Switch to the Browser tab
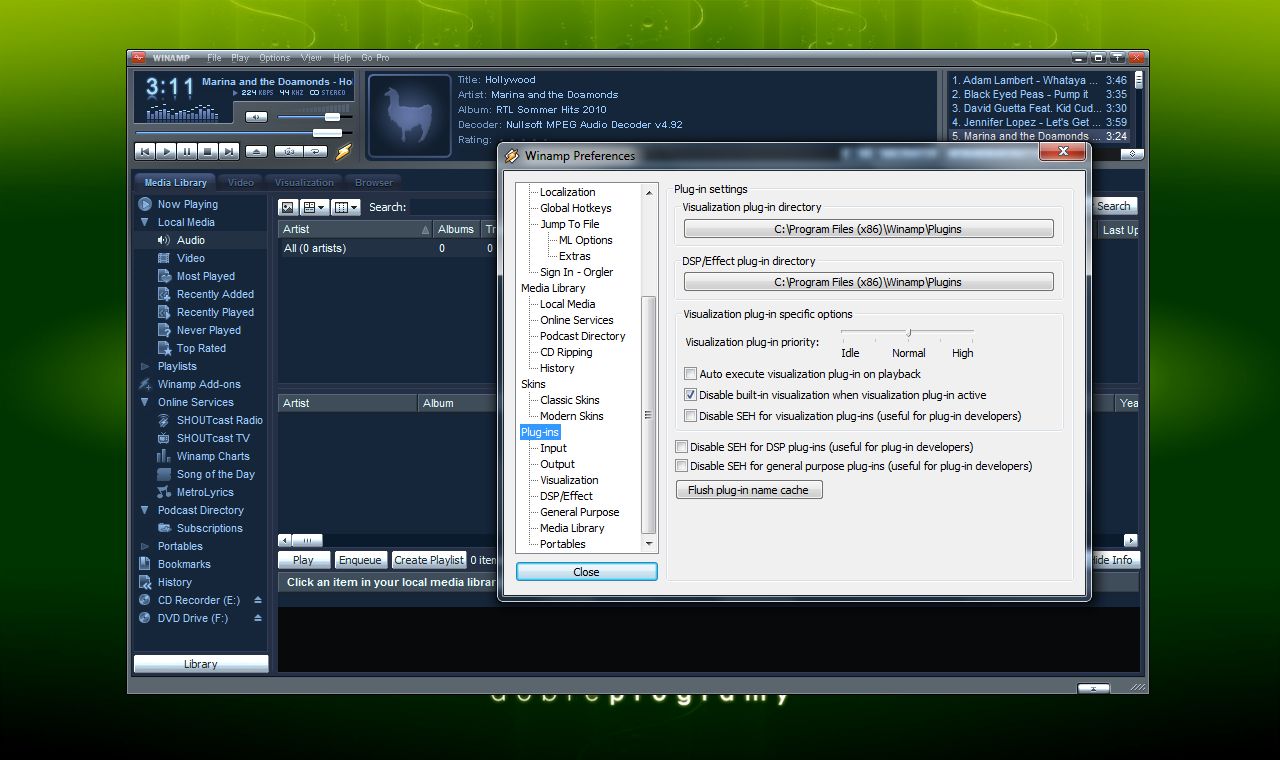The image size is (1280, 760). point(374,182)
